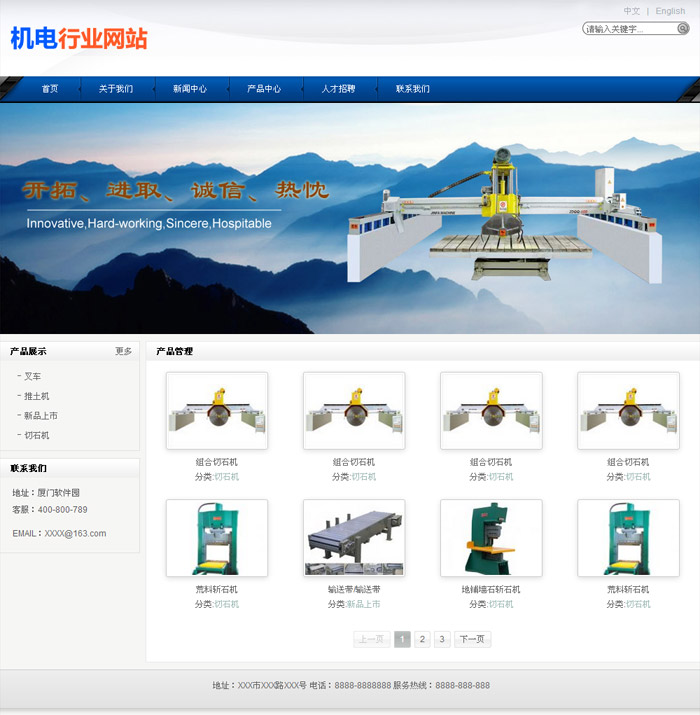Click the 下一页 next page button

click(472, 639)
